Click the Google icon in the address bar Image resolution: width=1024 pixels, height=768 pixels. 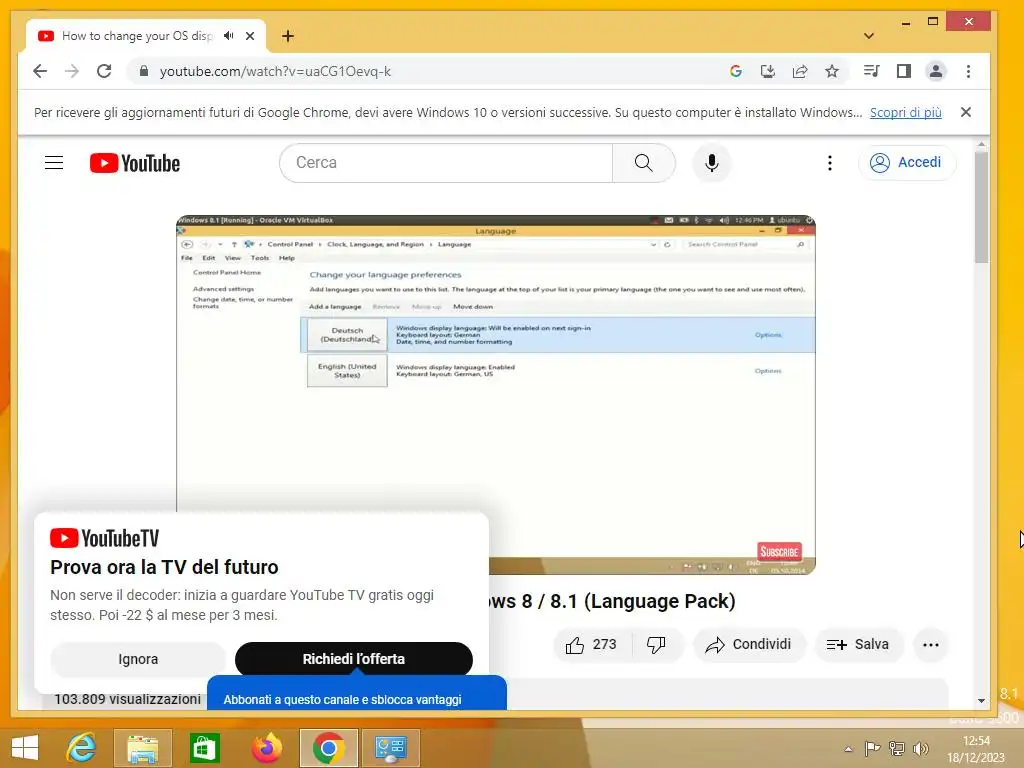(x=736, y=71)
